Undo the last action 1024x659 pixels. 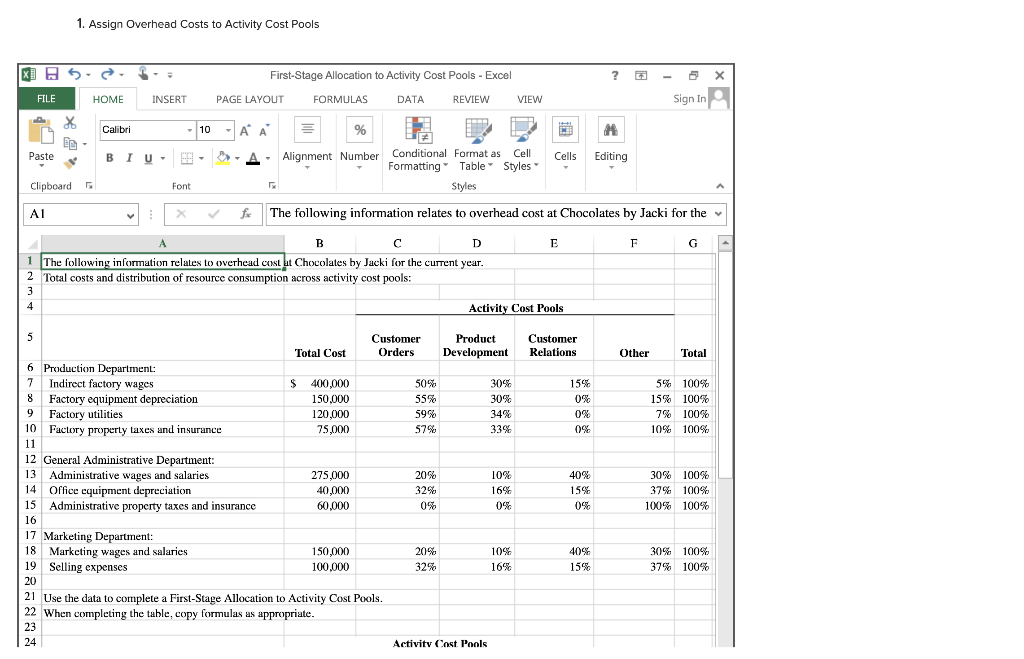point(75,74)
